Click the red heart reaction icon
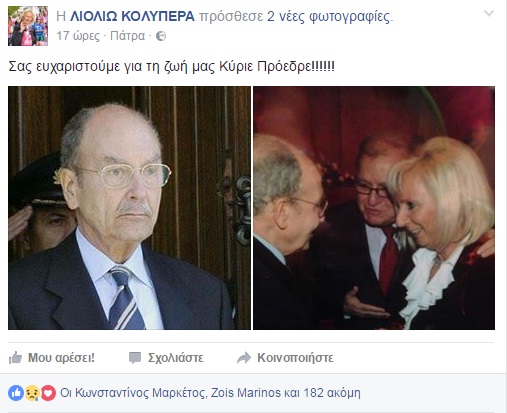This screenshot has width=507, height=413. 48,393
